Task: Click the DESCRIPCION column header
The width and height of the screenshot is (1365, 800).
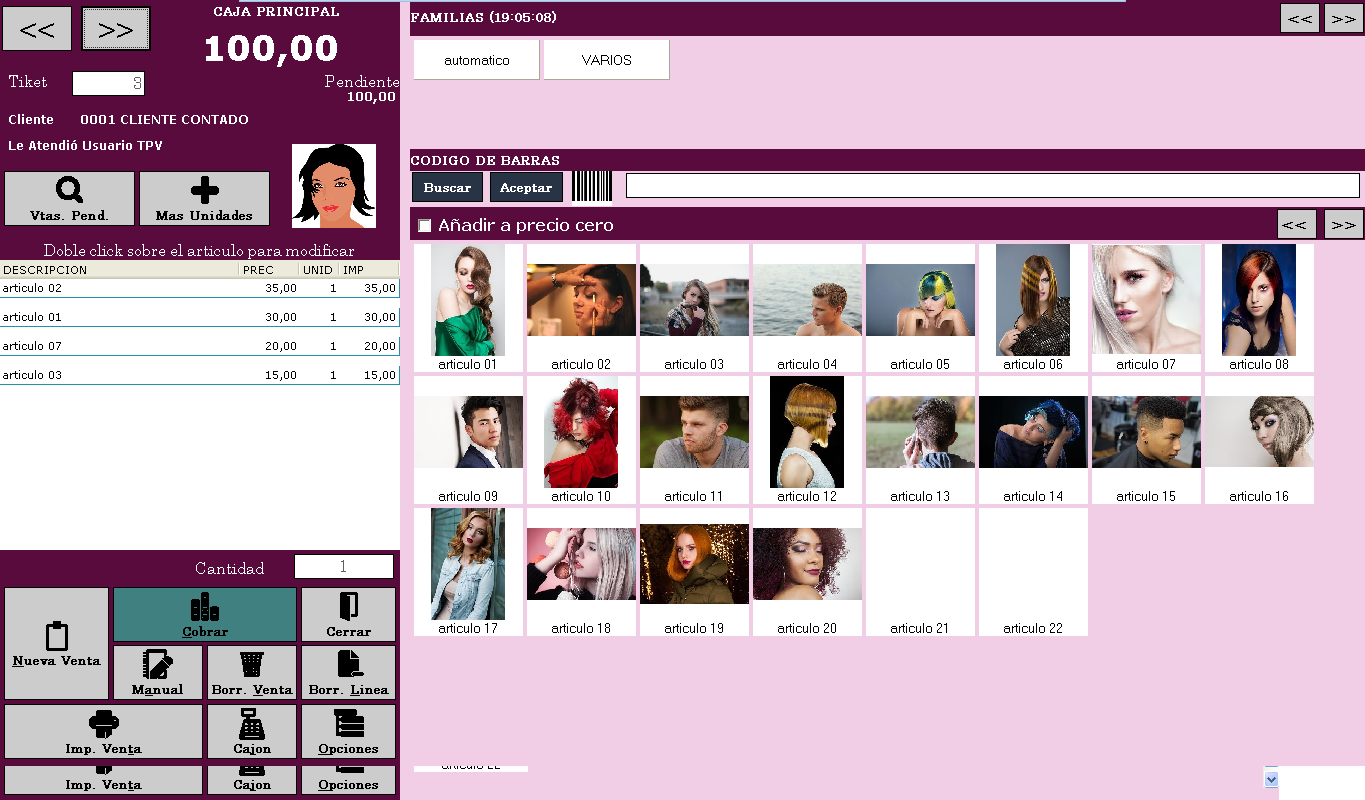Action: (119, 270)
